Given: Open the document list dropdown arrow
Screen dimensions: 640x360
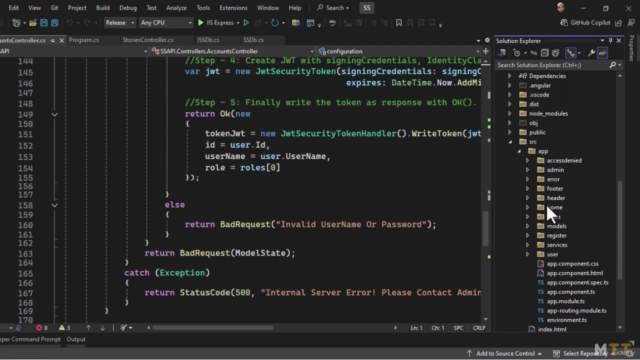Looking at the screenshot, I should [x=478, y=40].
